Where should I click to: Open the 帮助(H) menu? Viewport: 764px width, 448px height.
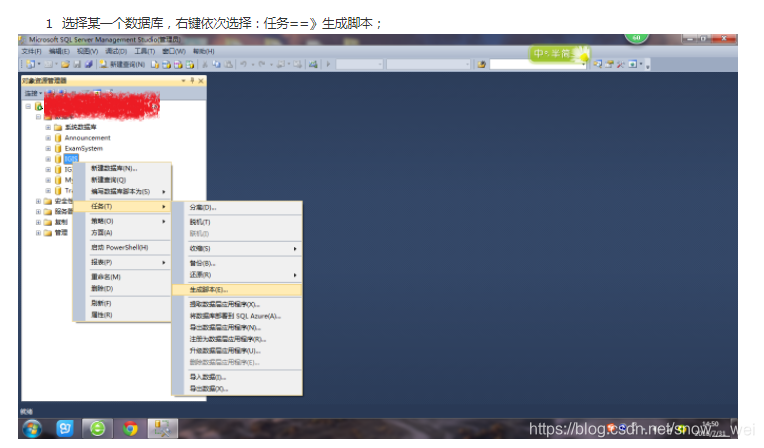(x=204, y=51)
